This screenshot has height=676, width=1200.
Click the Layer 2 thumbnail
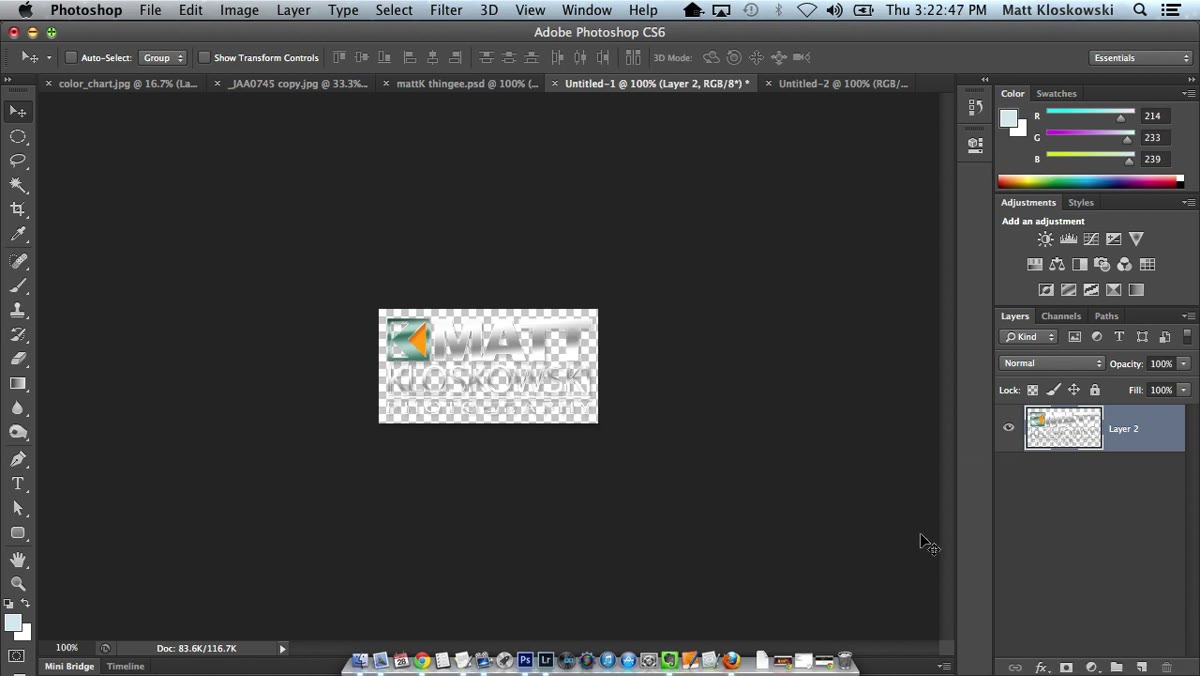pos(1064,428)
